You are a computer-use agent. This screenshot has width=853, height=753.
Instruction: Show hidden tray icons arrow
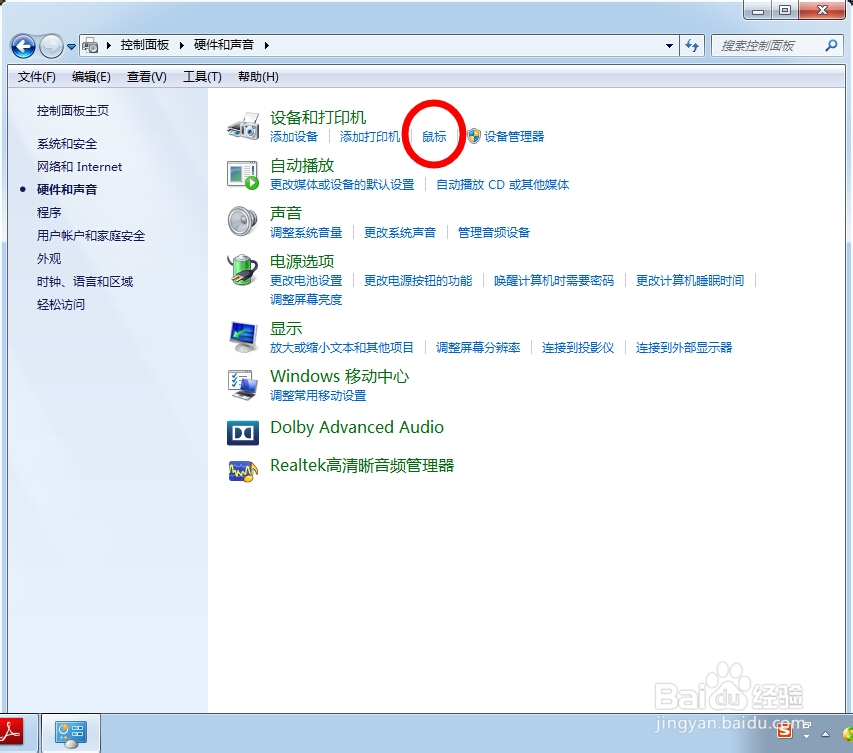[x=825, y=734]
